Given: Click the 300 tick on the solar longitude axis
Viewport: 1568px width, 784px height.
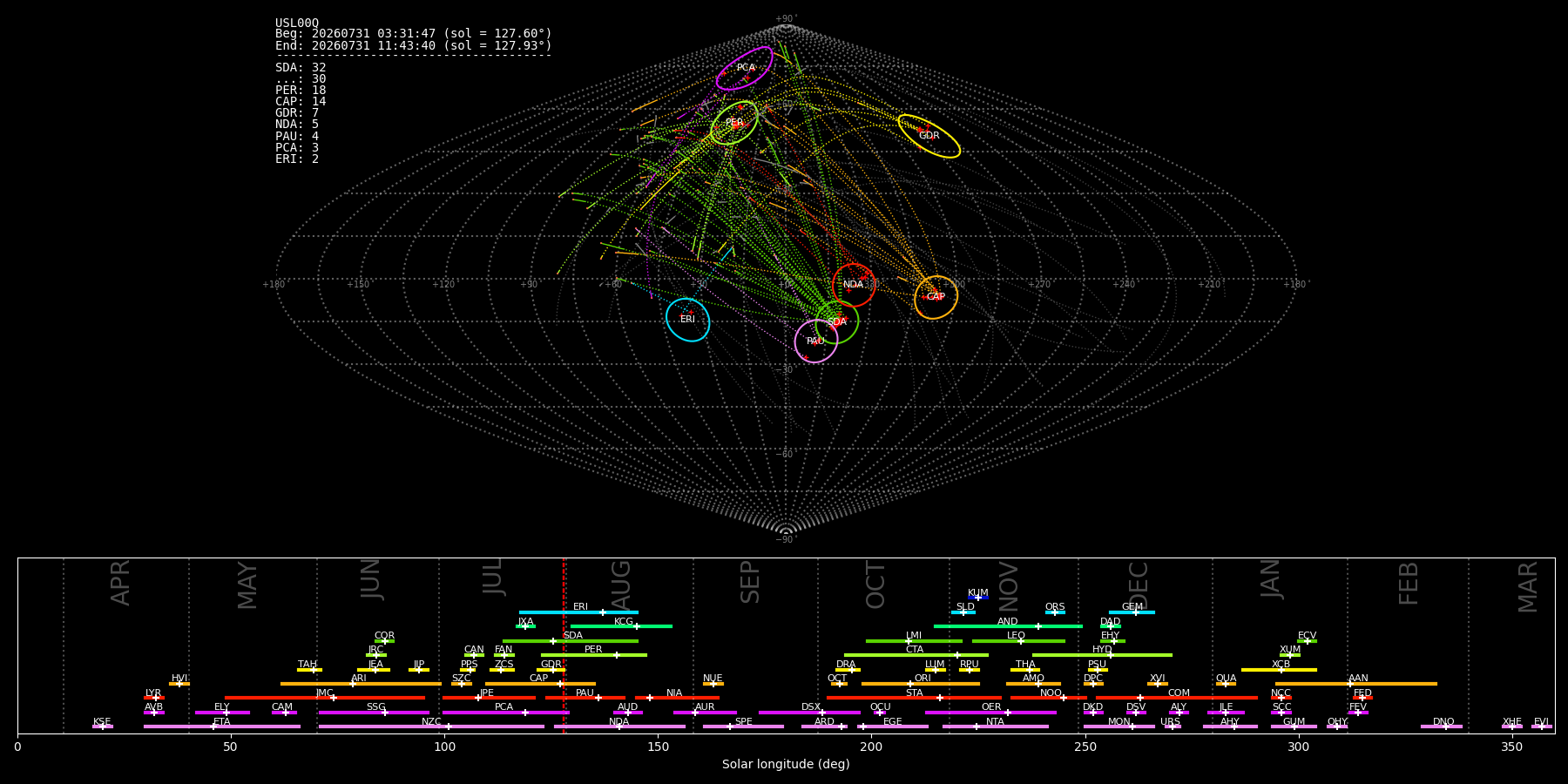Looking at the screenshot, I should pos(1299,747).
